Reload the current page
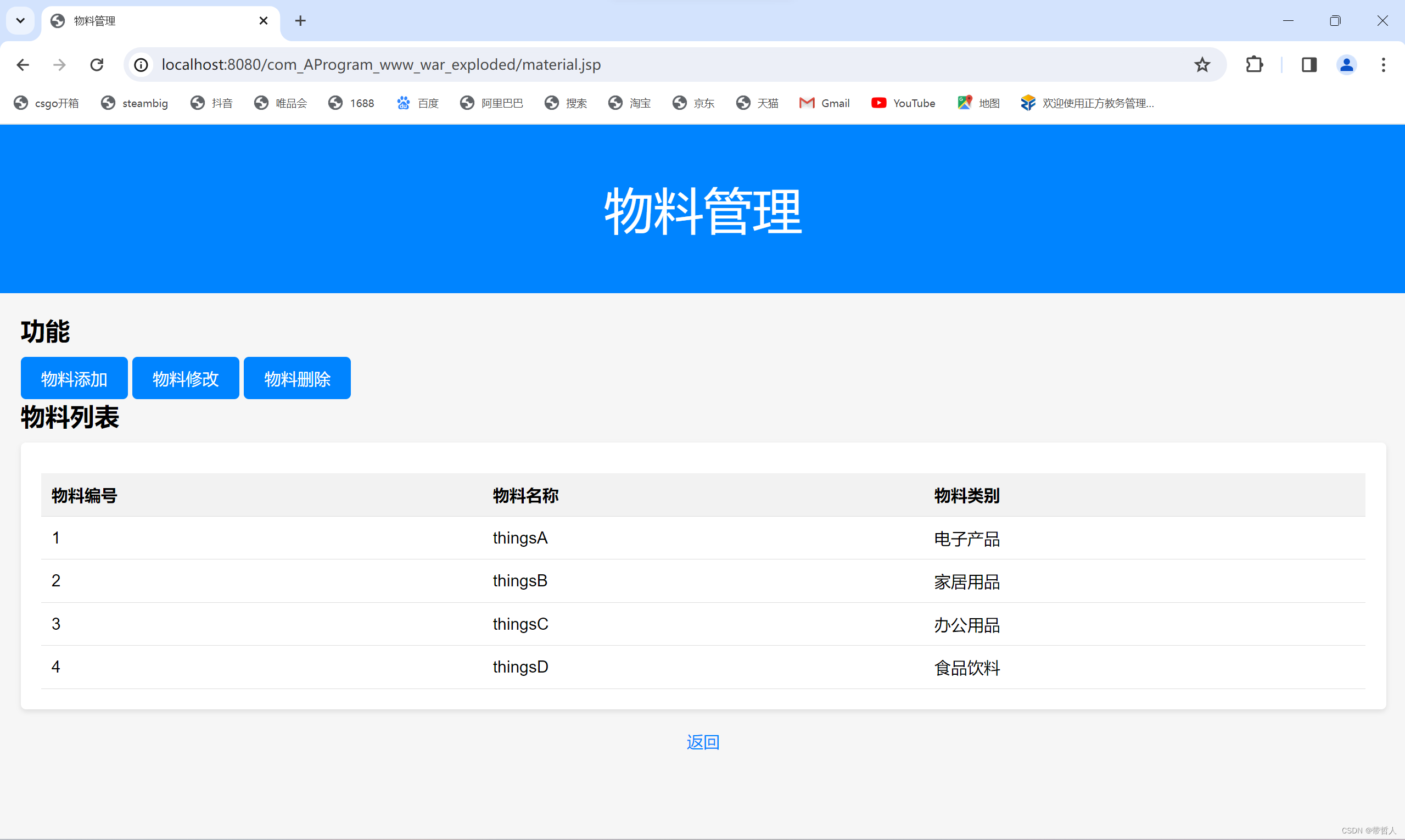 (97, 65)
